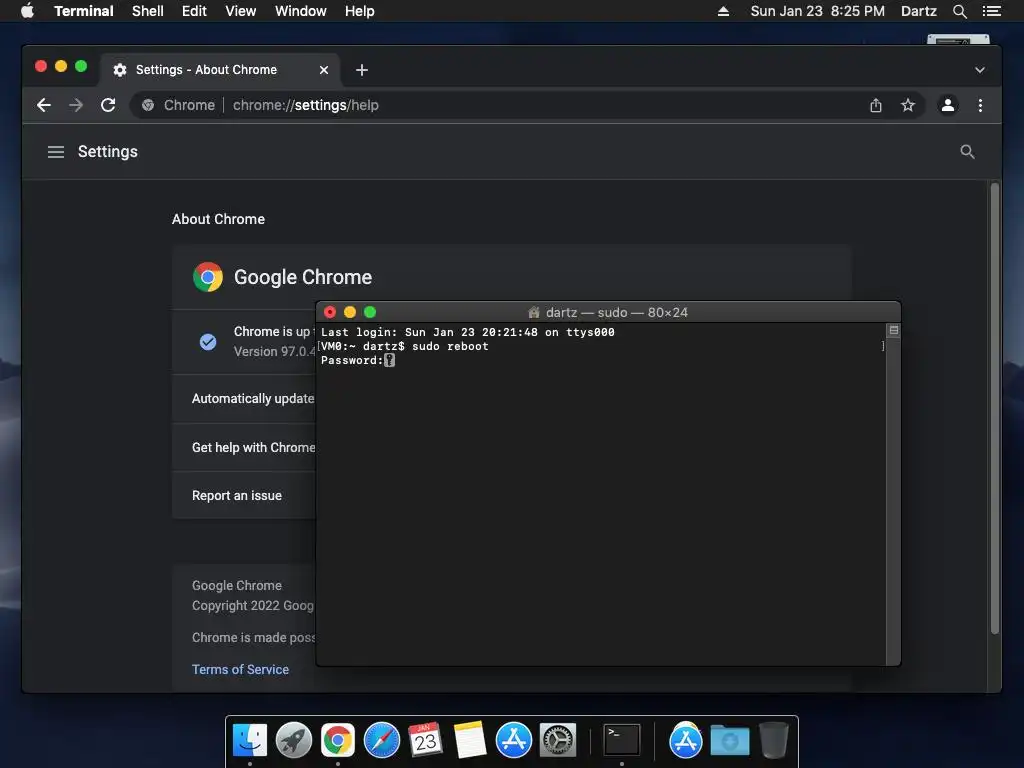Open the Apple menu
The width and height of the screenshot is (1024, 768).
pyautogui.click(x=27, y=11)
